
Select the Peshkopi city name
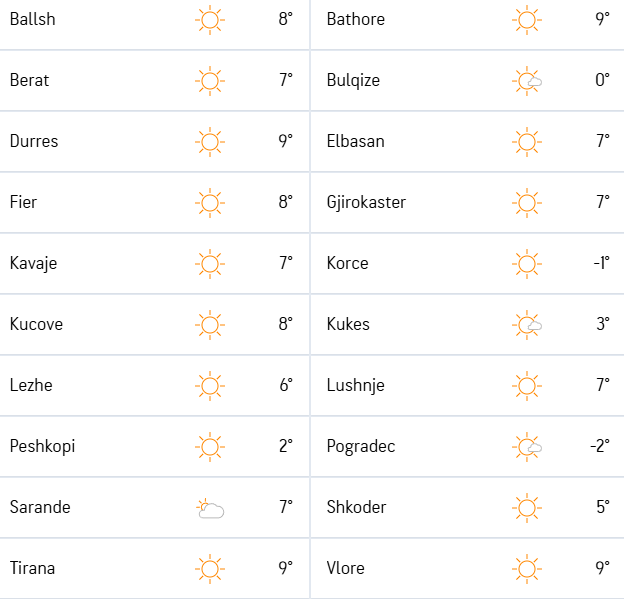(x=42, y=447)
